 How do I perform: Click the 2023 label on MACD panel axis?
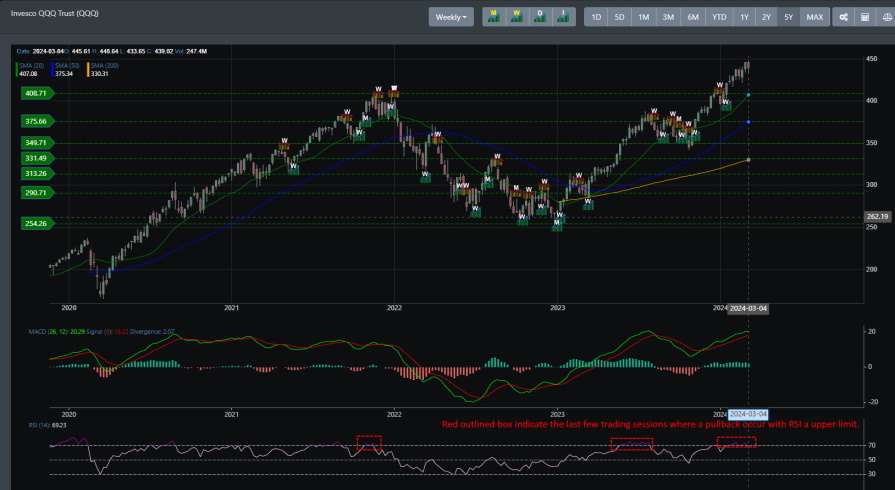558,415
